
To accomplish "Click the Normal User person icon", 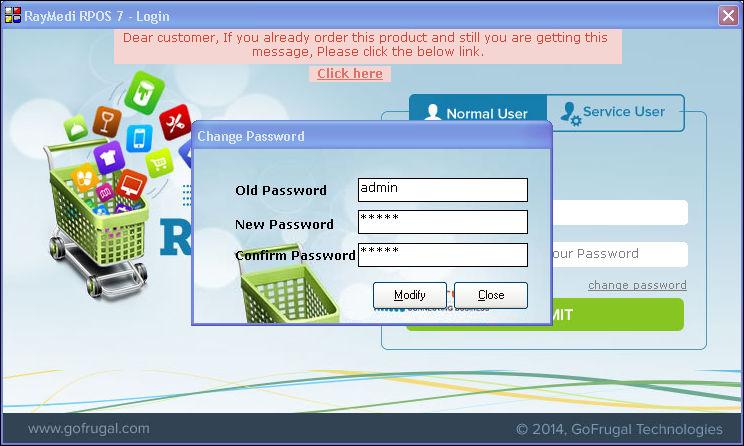I will click(432, 112).
